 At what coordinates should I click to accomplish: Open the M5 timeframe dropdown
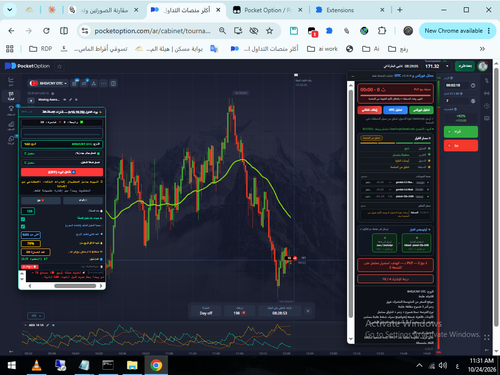click(x=36, y=315)
